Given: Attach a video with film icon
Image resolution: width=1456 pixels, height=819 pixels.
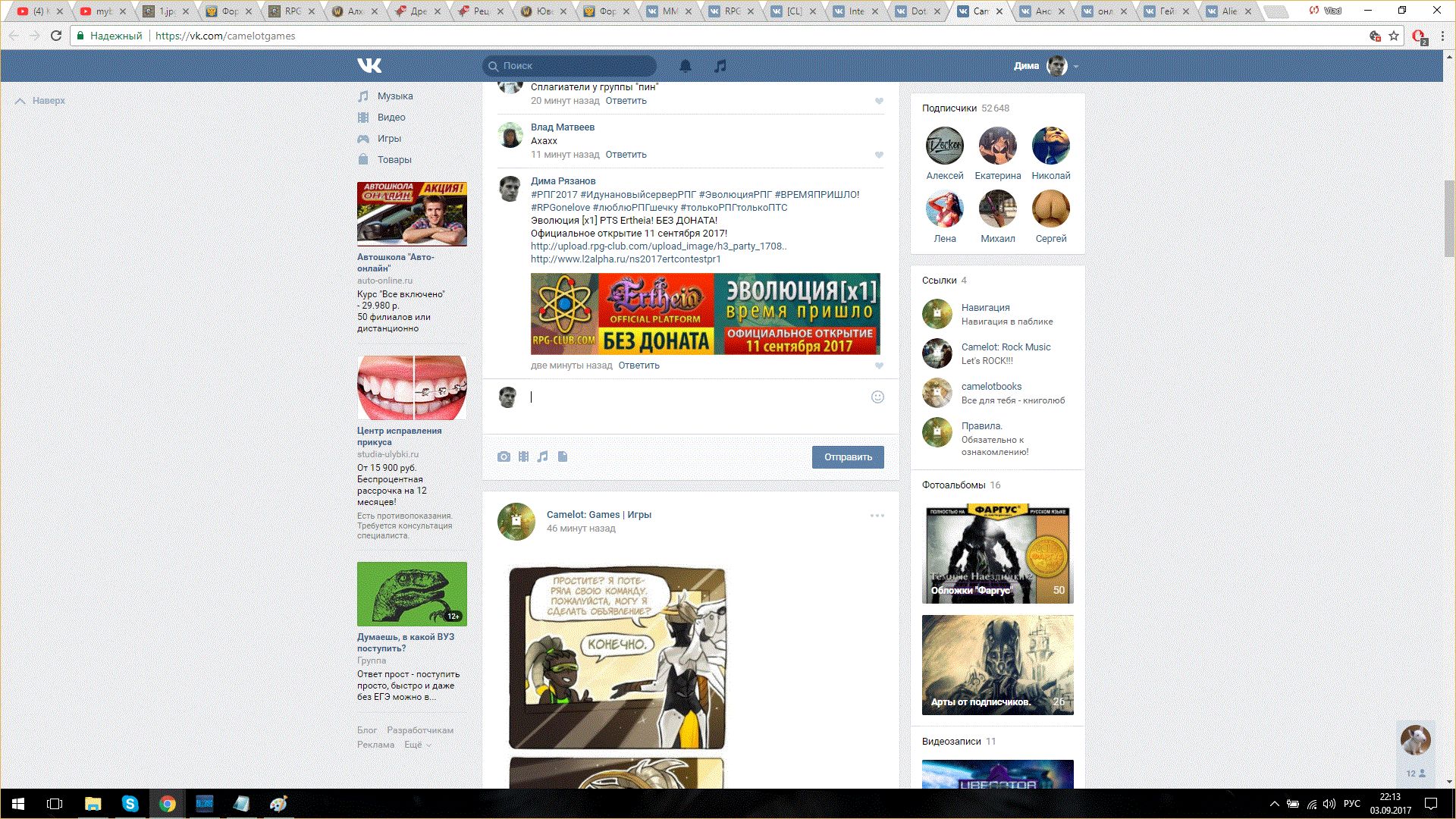Looking at the screenshot, I should click(523, 457).
